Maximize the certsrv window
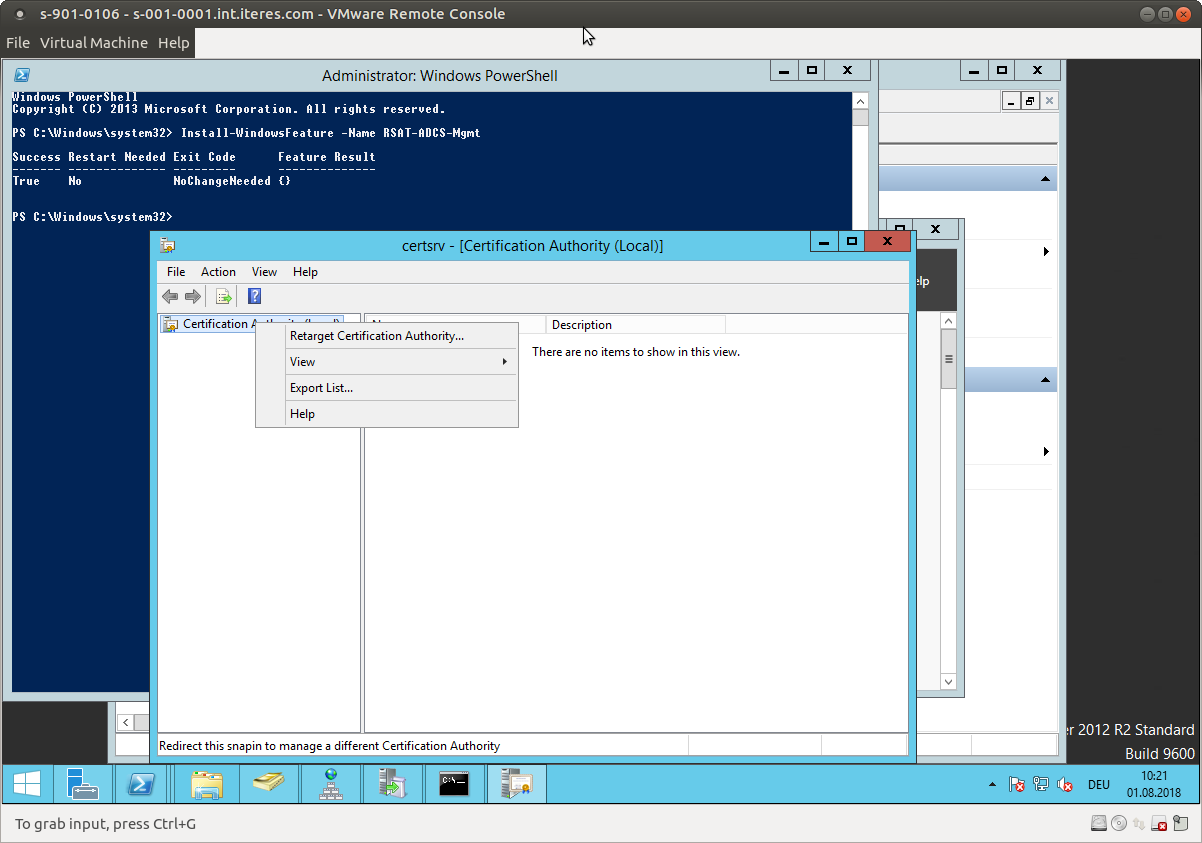The height and width of the screenshot is (843, 1202). (851, 241)
